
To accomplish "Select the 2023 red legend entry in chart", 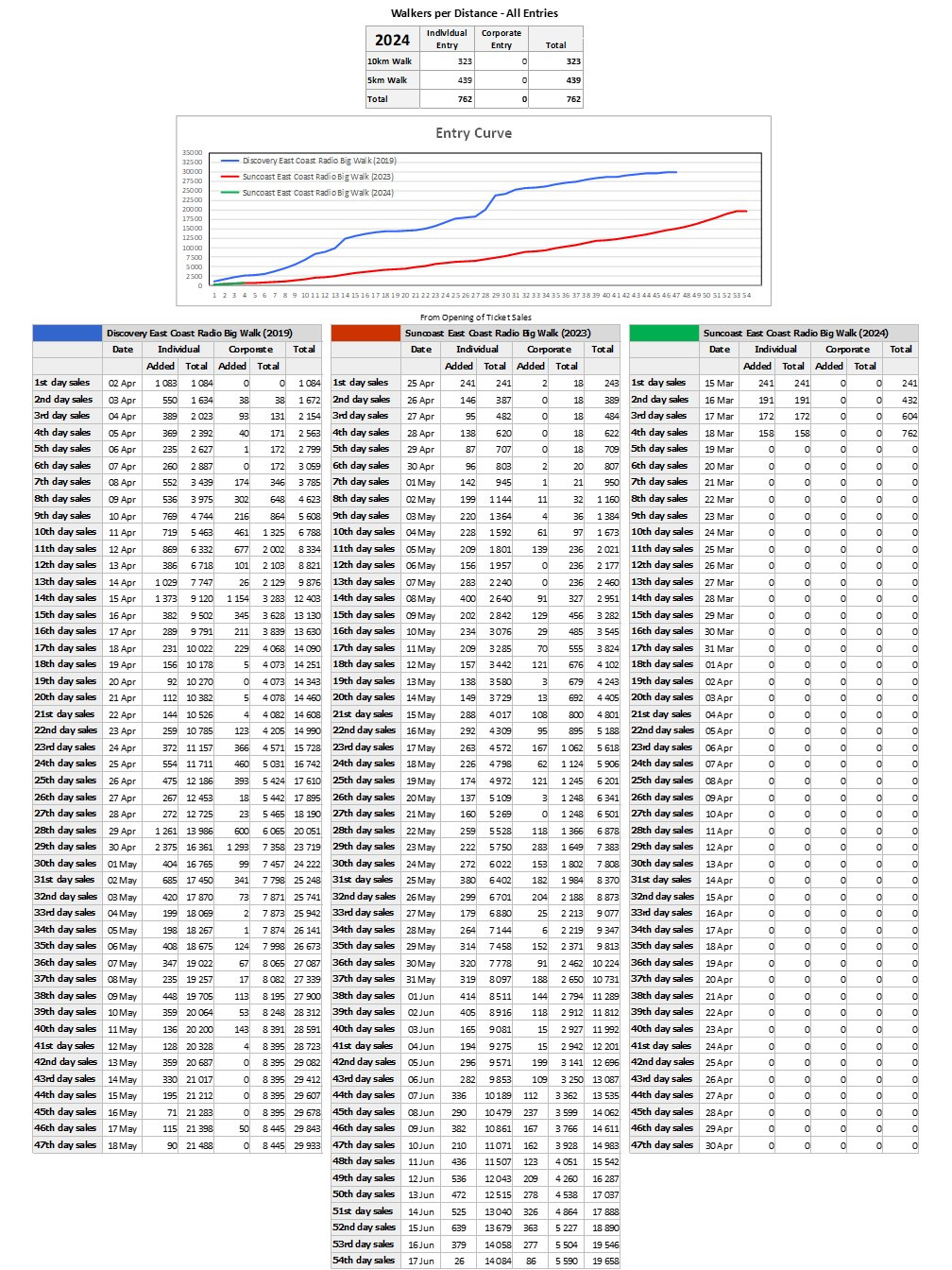I will (317, 177).
